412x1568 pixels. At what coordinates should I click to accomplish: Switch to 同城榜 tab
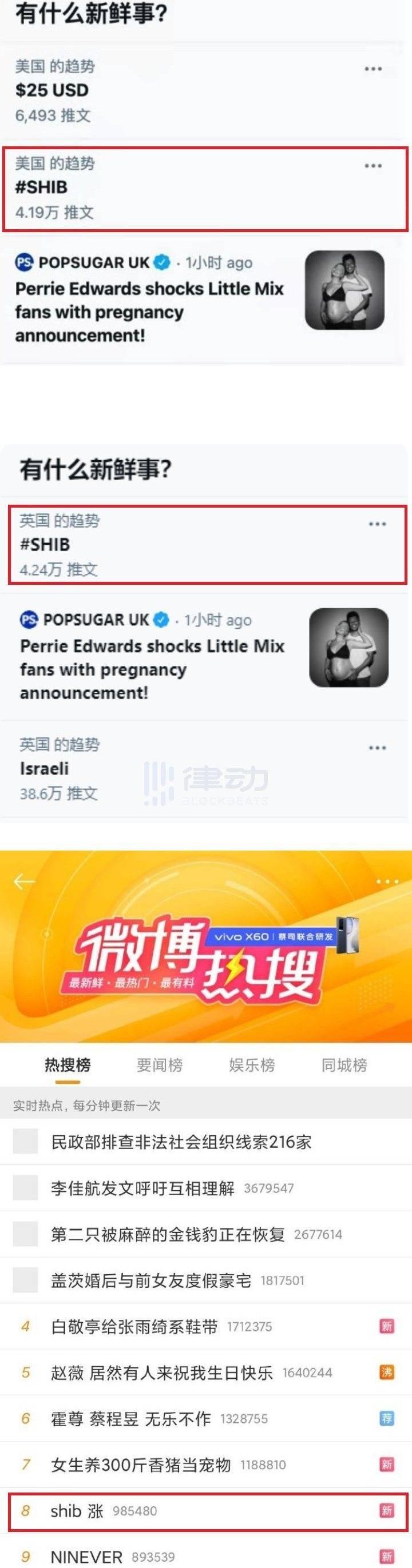tap(344, 1064)
